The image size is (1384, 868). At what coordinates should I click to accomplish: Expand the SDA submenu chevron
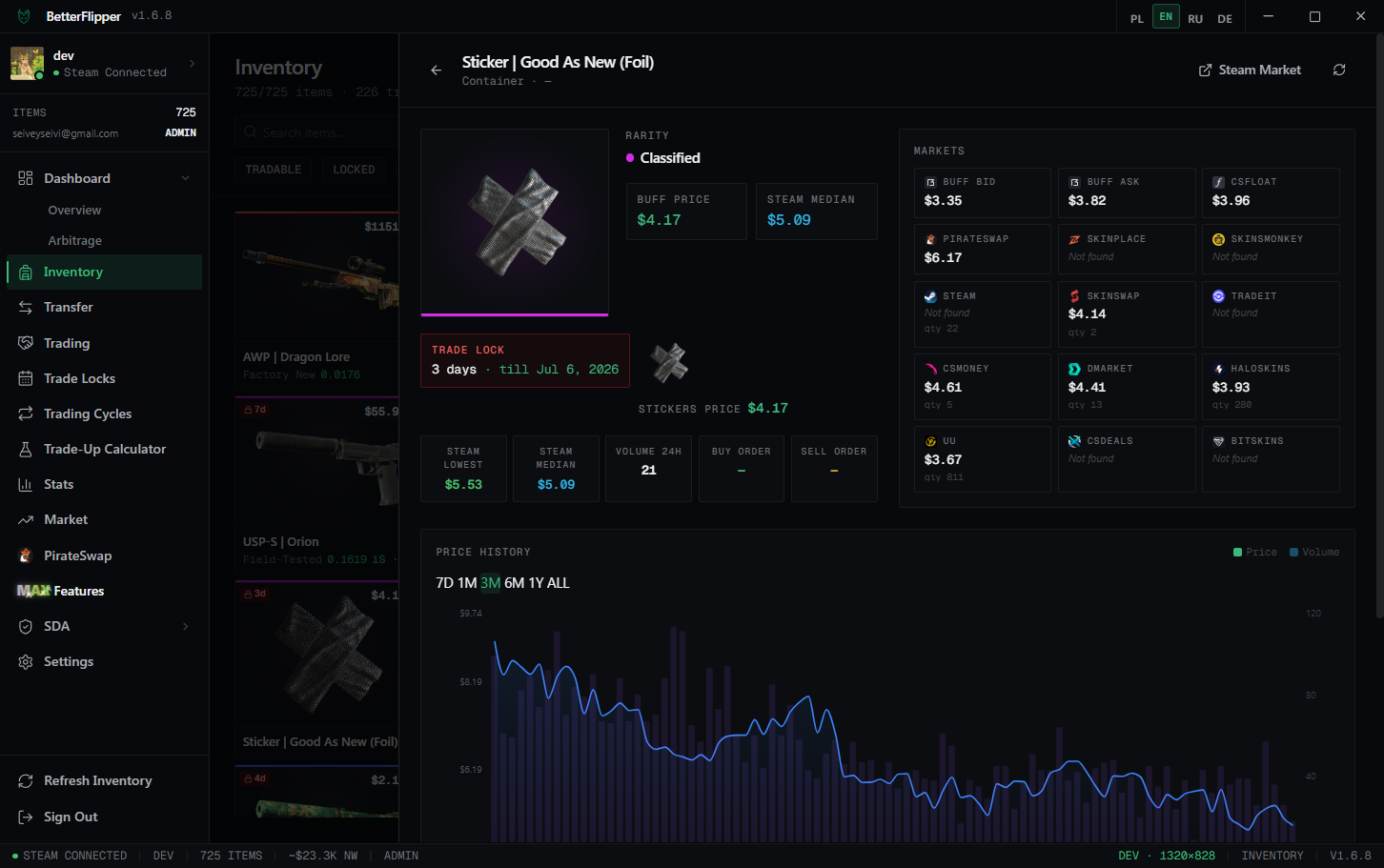[x=186, y=626]
